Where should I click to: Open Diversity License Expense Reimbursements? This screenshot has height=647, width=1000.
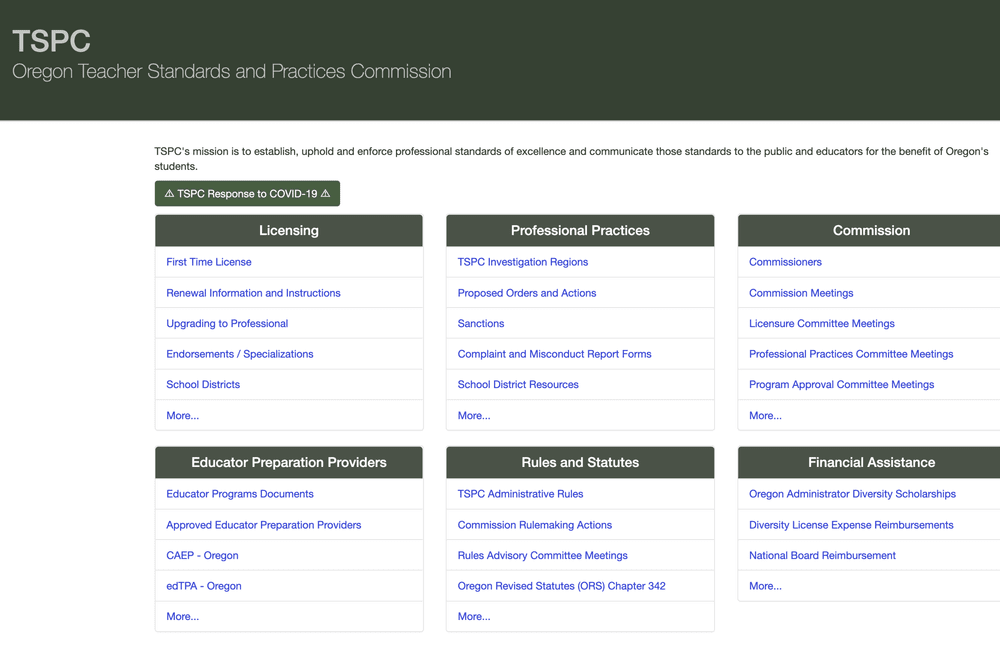click(851, 525)
